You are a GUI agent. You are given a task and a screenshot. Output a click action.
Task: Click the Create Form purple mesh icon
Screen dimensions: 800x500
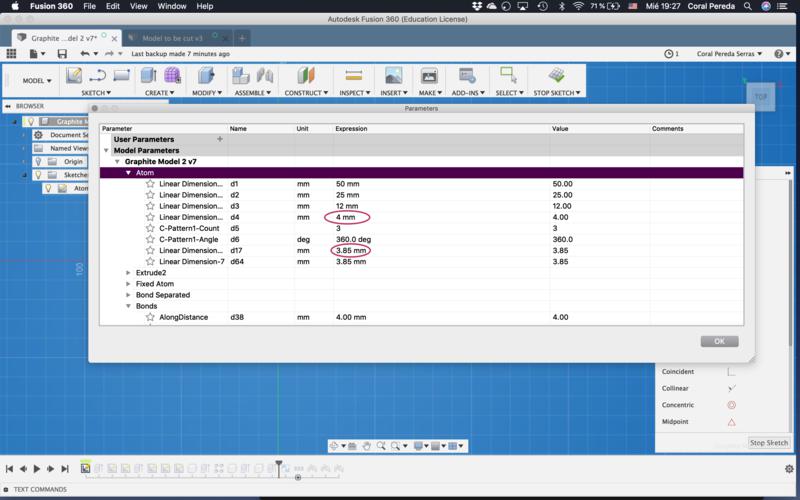[x=172, y=76]
